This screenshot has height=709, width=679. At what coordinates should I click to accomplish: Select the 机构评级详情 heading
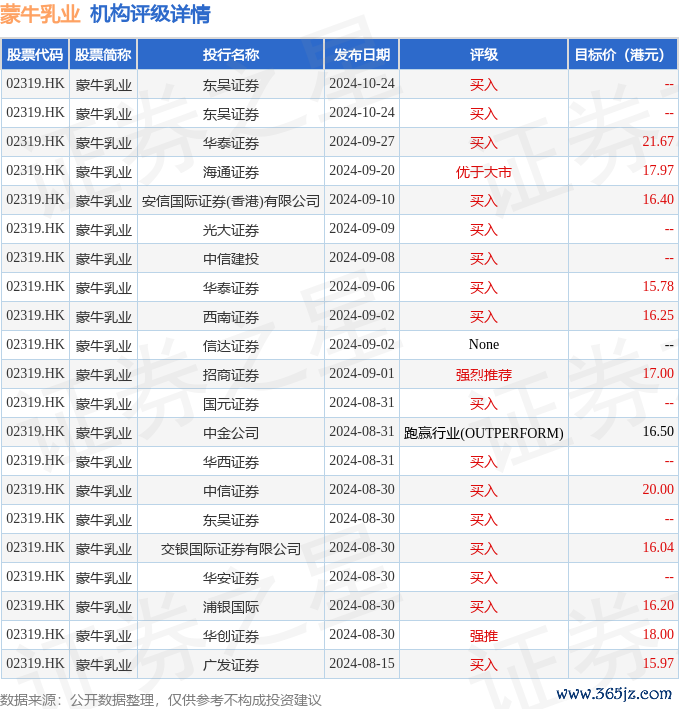pos(150,14)
